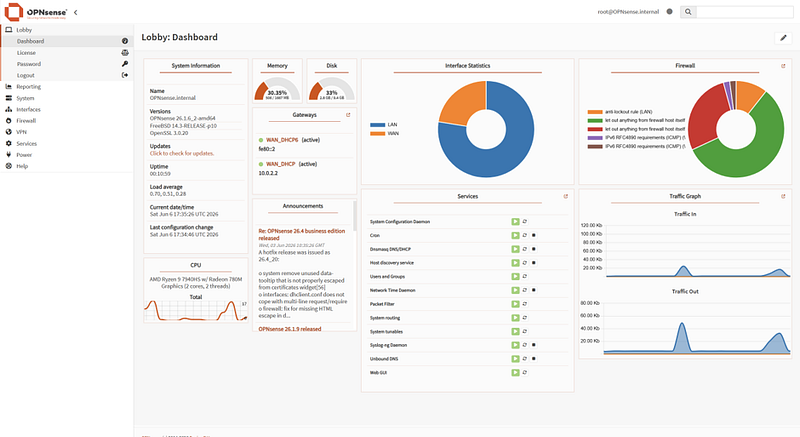Open the OPNsense 26.4 business edition announcement
This screenshot has height=437, width=800.
302,235
